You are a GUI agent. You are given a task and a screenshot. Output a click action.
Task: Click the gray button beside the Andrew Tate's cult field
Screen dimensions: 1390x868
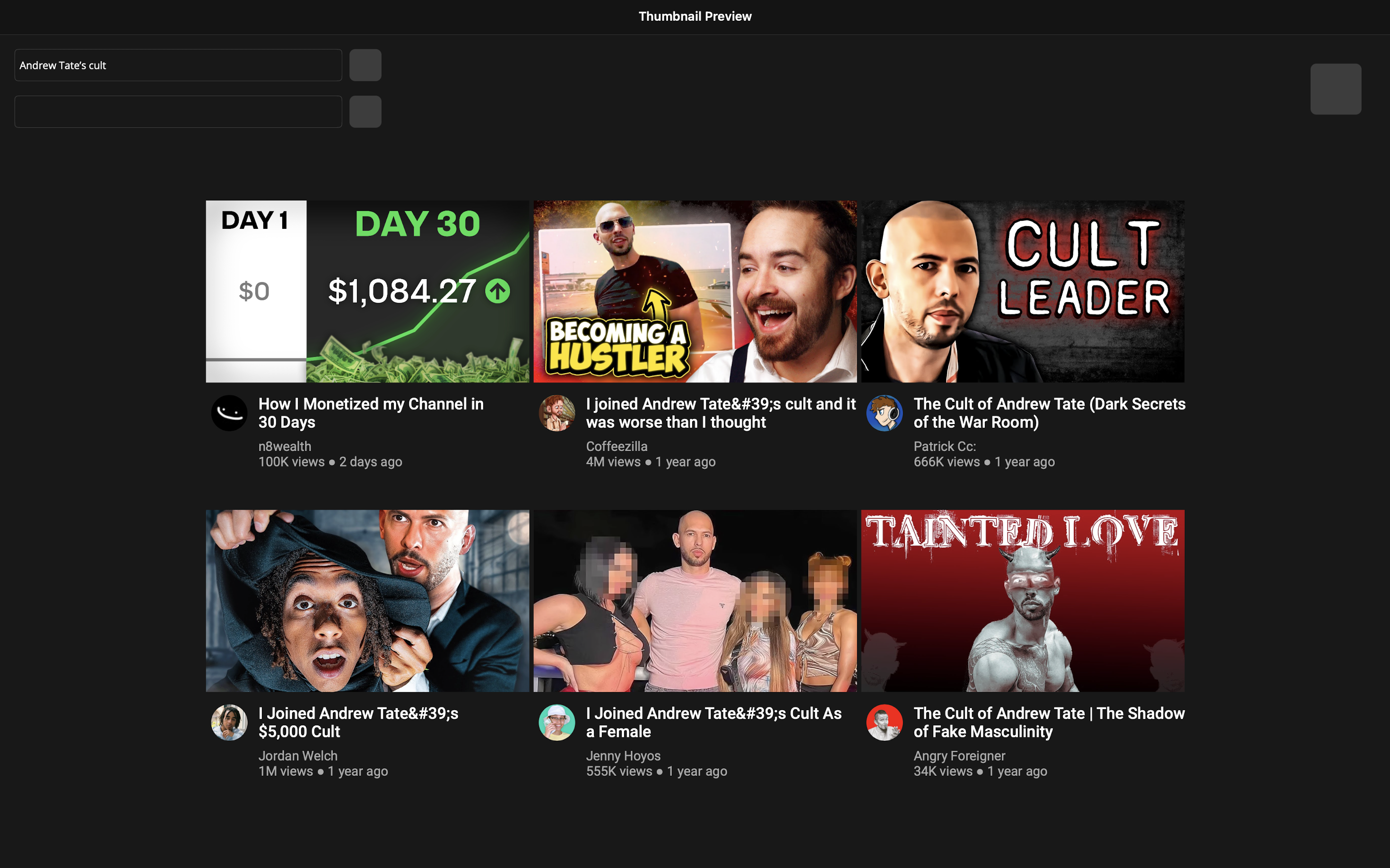click(x=365, y=65)
